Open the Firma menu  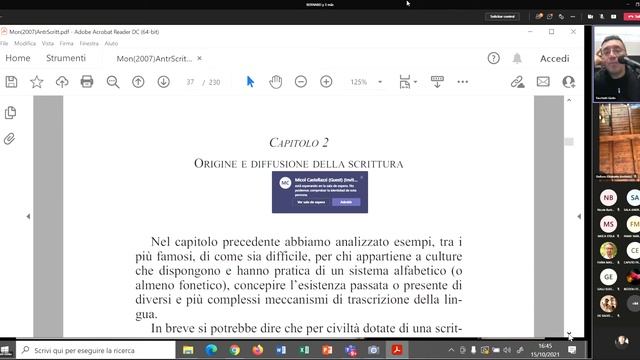(x=67, y=43)
